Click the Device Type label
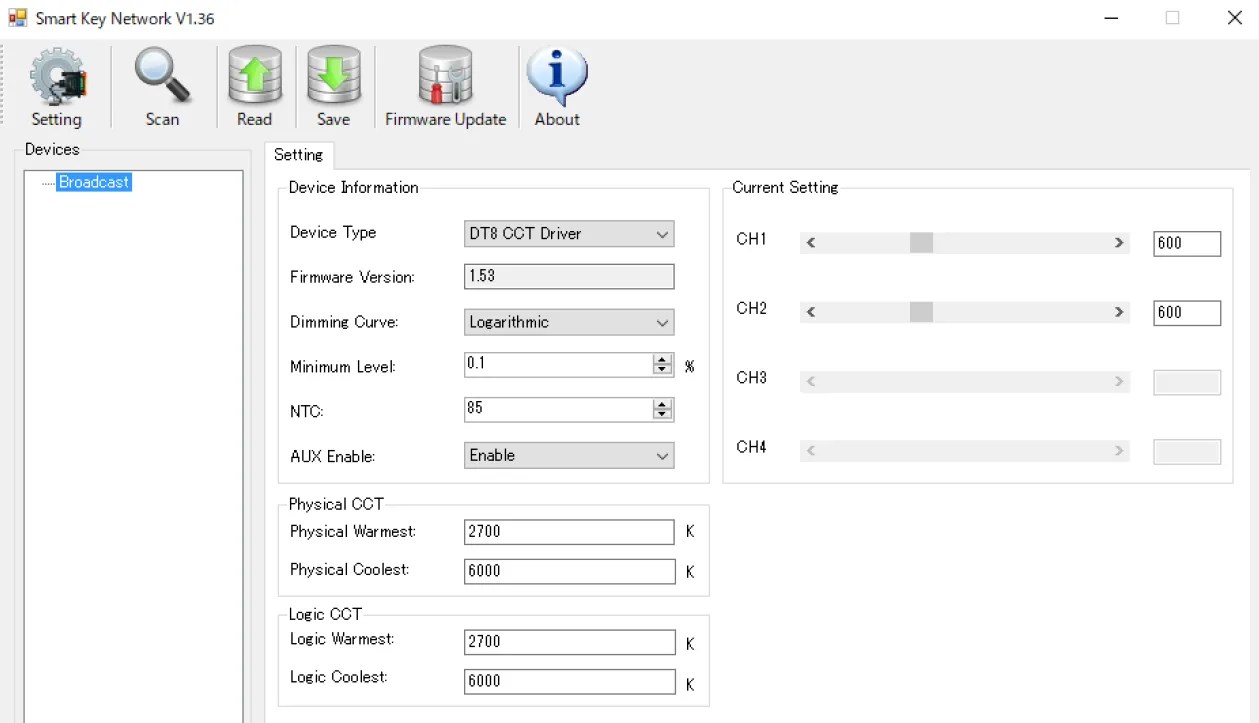The height and width of the screenshot is (723, 1259). click(x=333, y=232)
